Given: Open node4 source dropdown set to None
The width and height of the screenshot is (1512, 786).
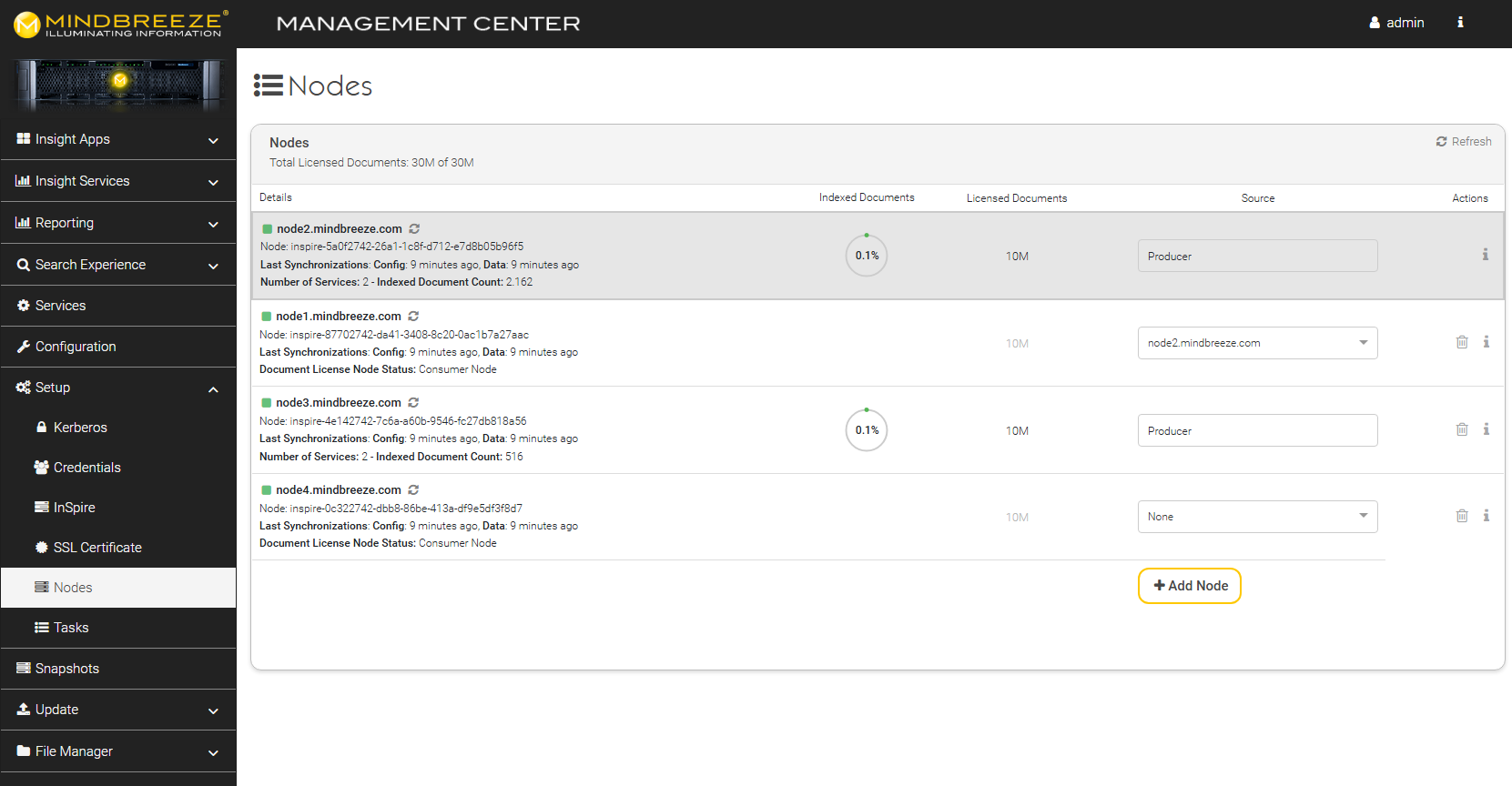Looking at the screenshot, I should point(1257,517).
